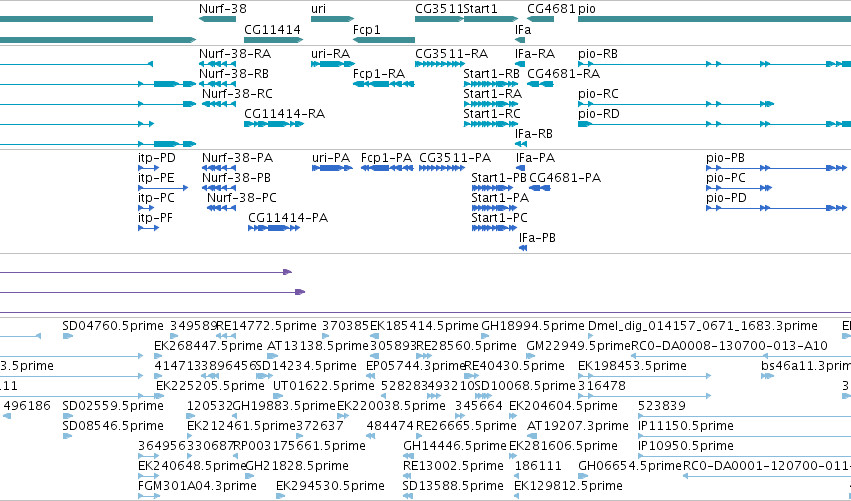Click the SD04760.5prime EST label
851x501 pixels.
tap(113, 326)
